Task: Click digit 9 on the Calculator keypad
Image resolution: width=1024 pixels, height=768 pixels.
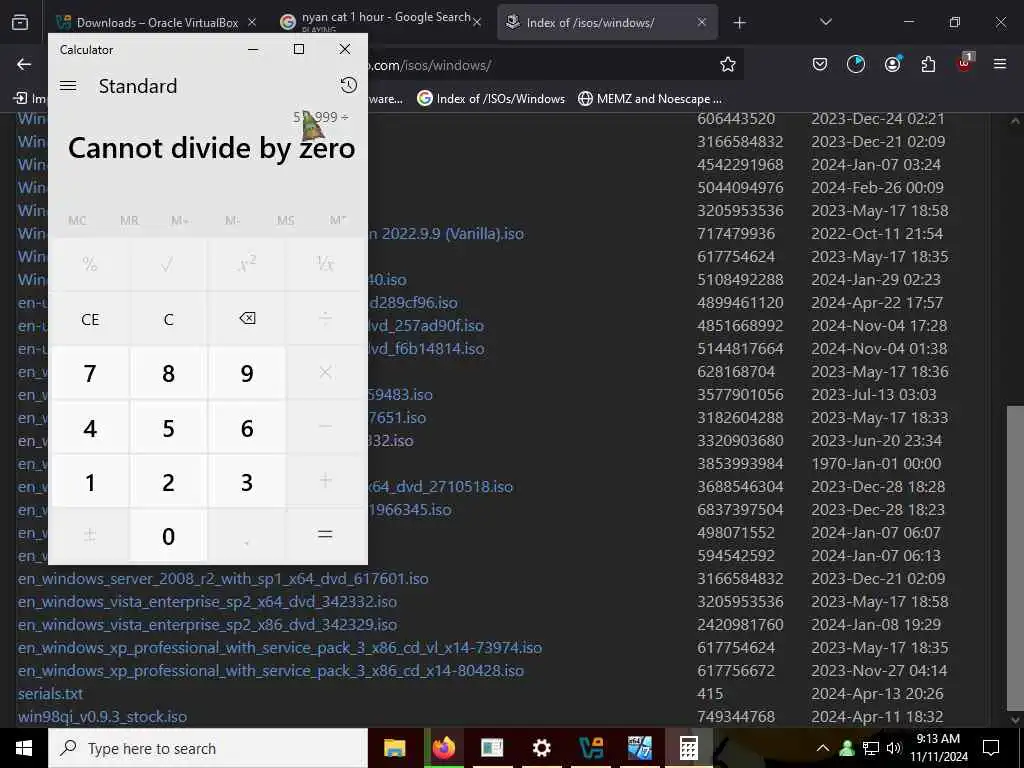Action: tap(247, 373)
